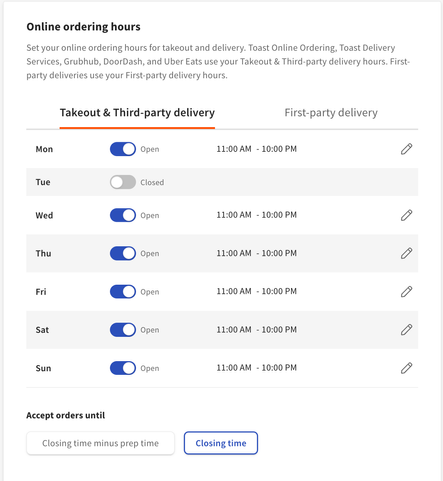Disable the Thu open toggle
This screenshot has width=443, height=481.
click(x=123, y=253)
